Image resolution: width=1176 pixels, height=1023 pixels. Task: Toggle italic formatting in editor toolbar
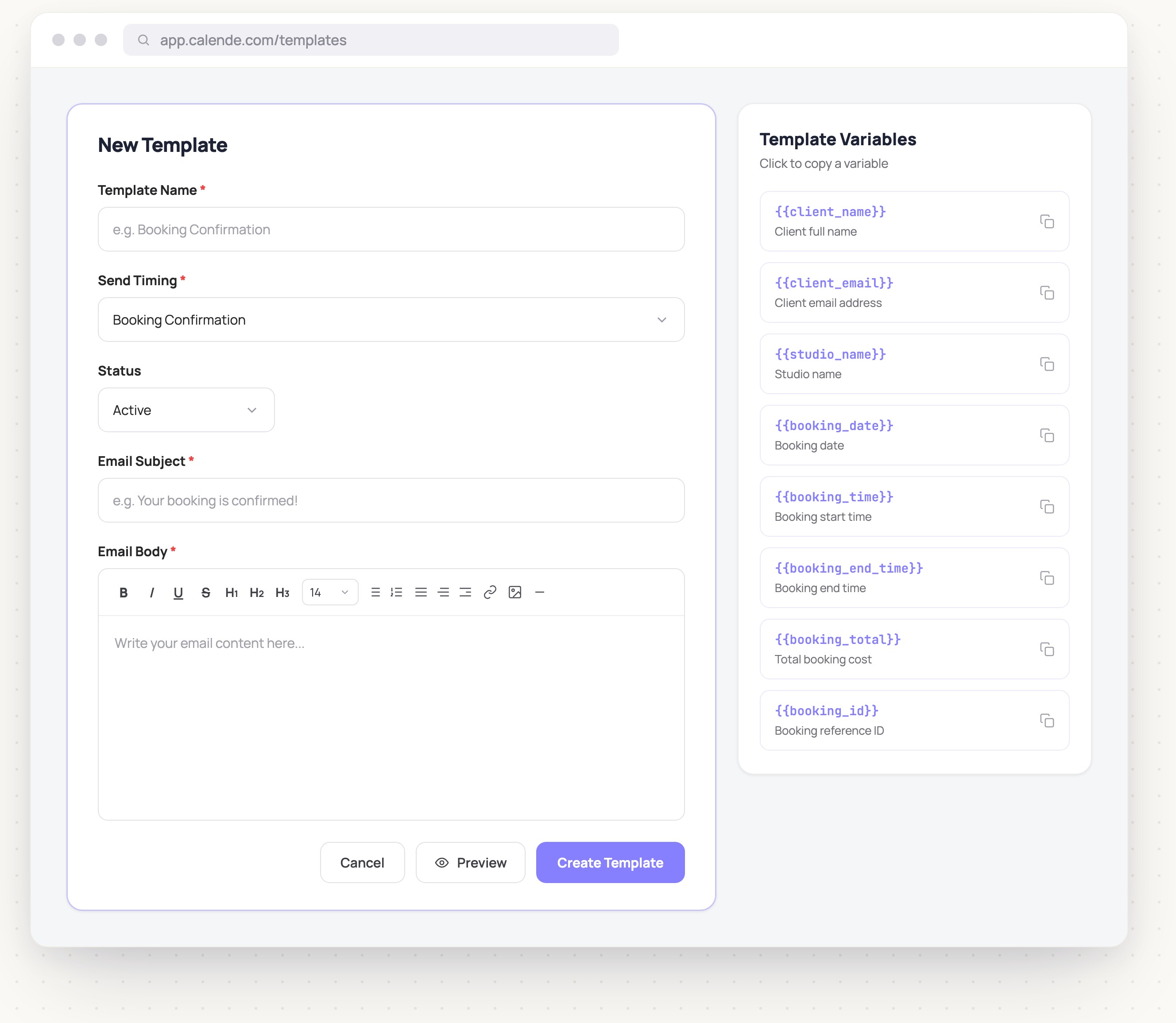pos(151,593)
